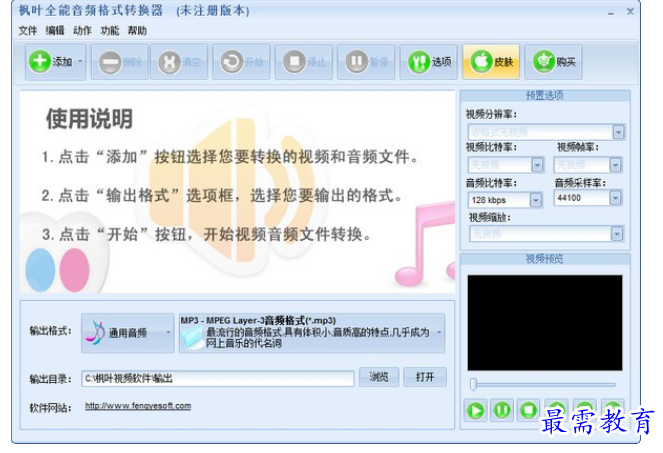Expand the 视频分辨率 dropdown
The height and width of the screenshot is (453, 663).
pos(618,132)
